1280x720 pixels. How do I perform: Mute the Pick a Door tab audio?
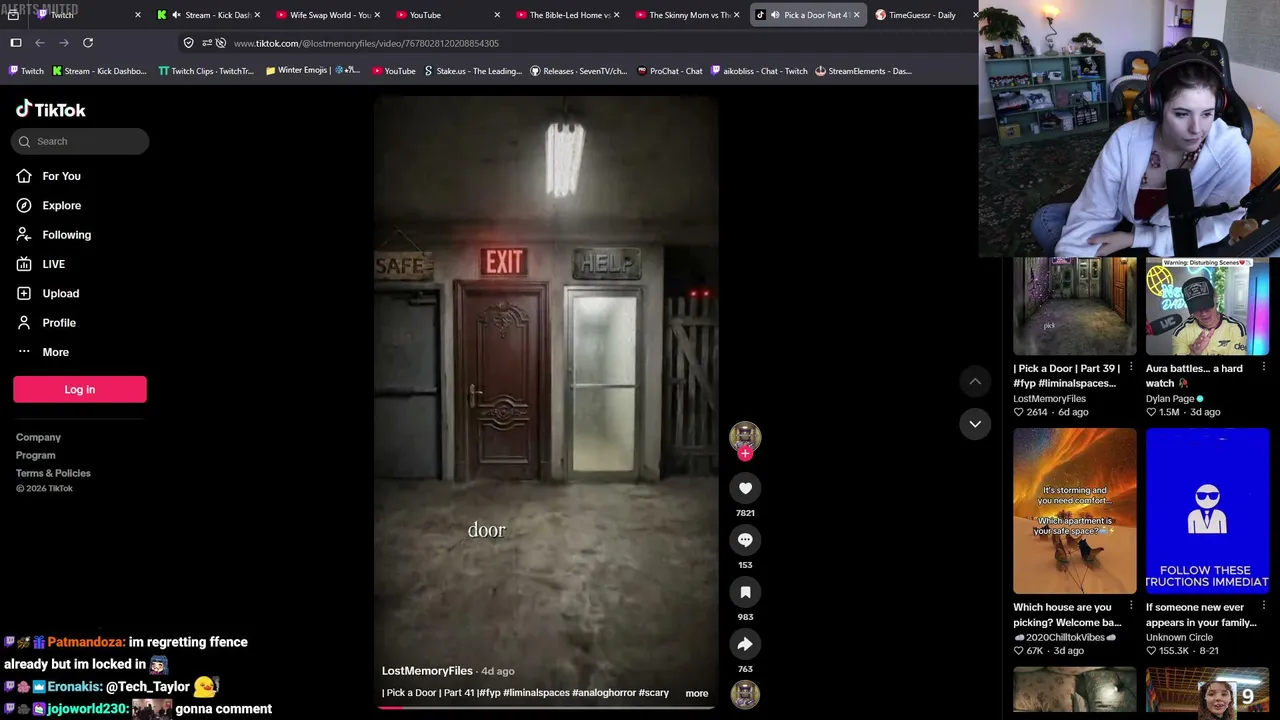[775, 15]
